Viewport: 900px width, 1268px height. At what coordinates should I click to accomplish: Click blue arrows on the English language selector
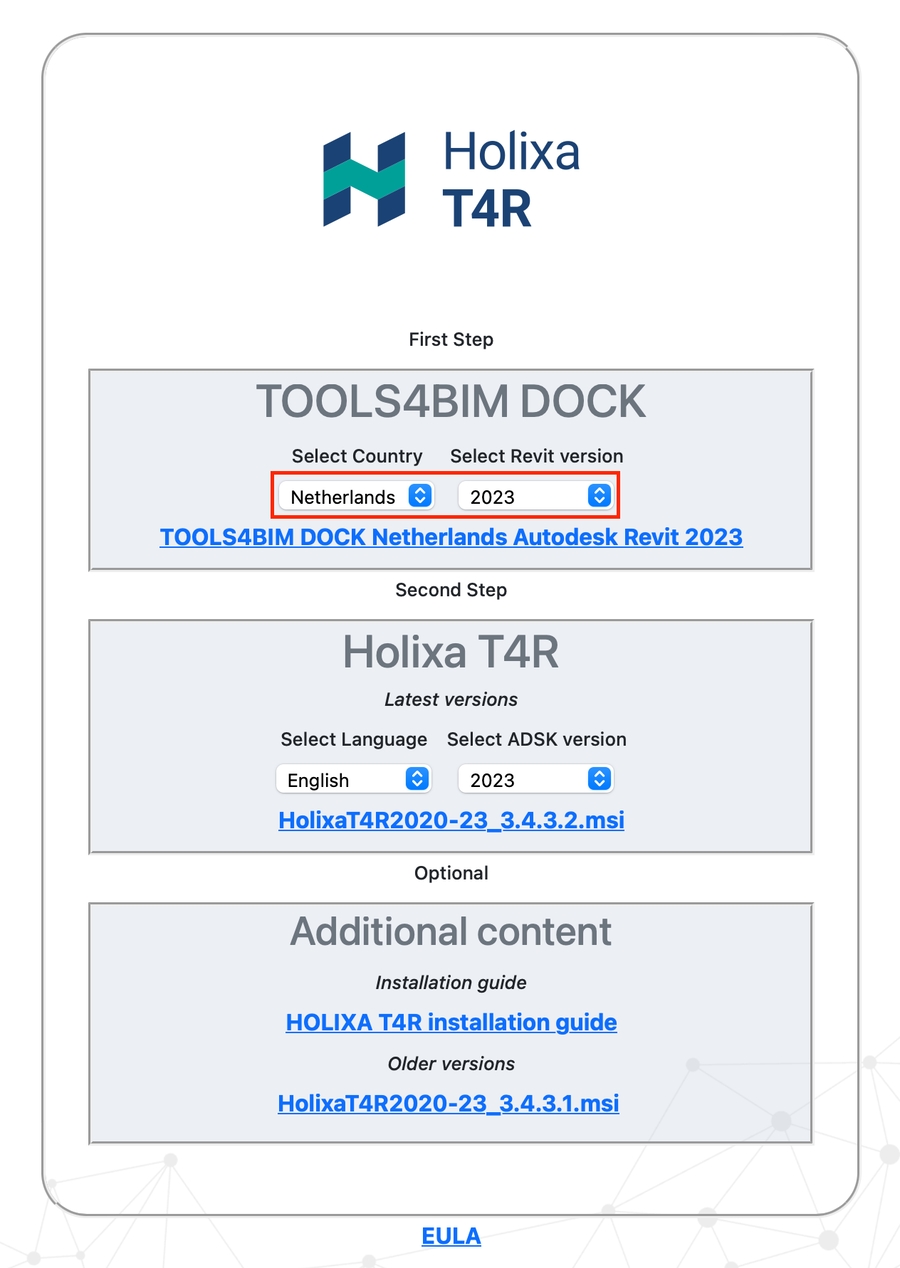click(417, 780)
